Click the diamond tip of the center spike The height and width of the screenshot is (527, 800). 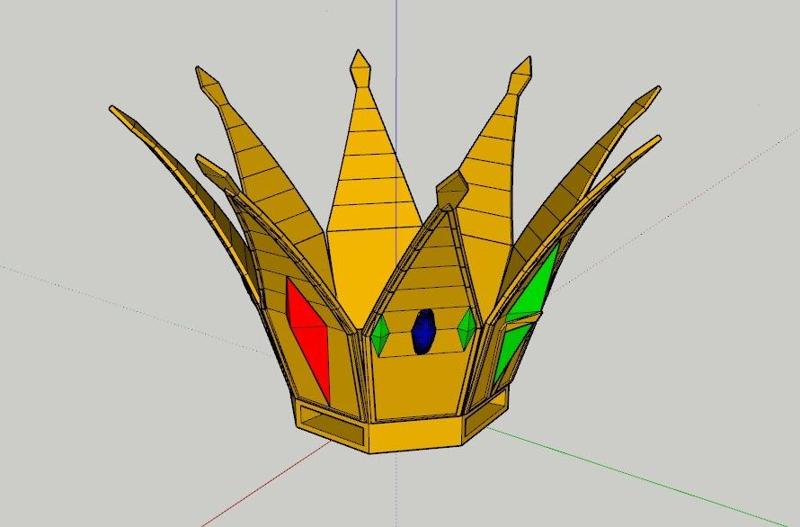[x=360, y=68]
